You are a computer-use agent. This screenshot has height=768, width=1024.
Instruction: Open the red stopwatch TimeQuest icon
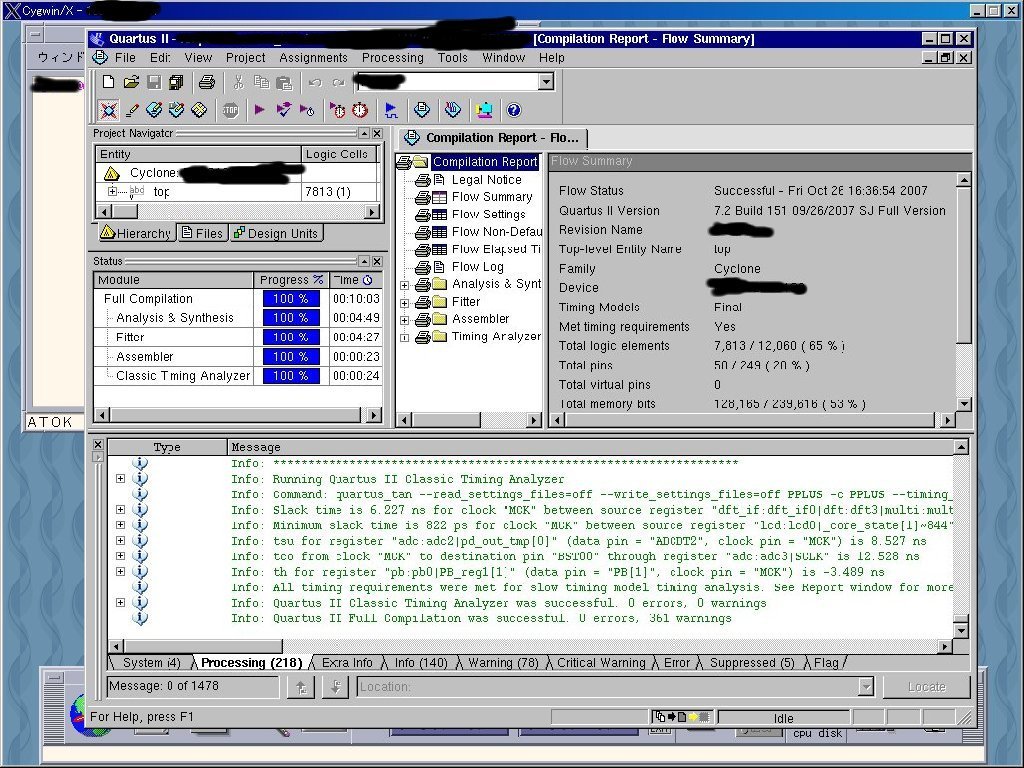360,110
